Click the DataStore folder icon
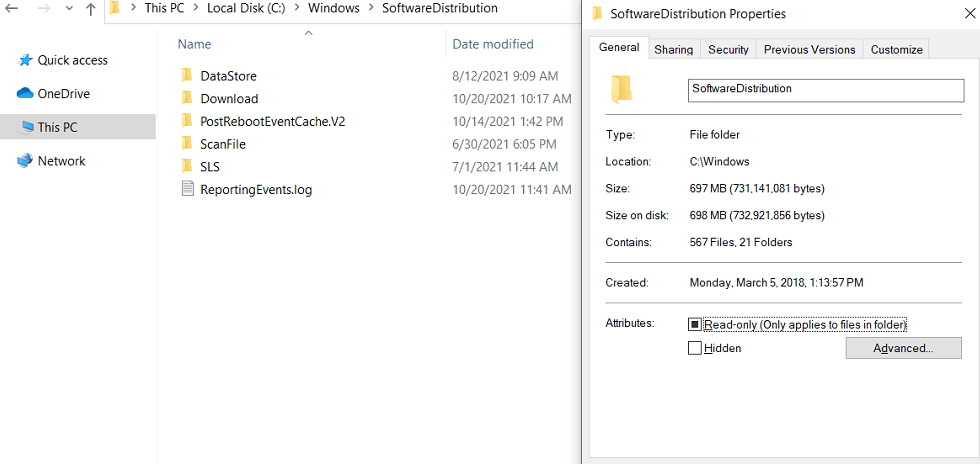Viewport: 980px width, 464px height. [x=187, y=76]
